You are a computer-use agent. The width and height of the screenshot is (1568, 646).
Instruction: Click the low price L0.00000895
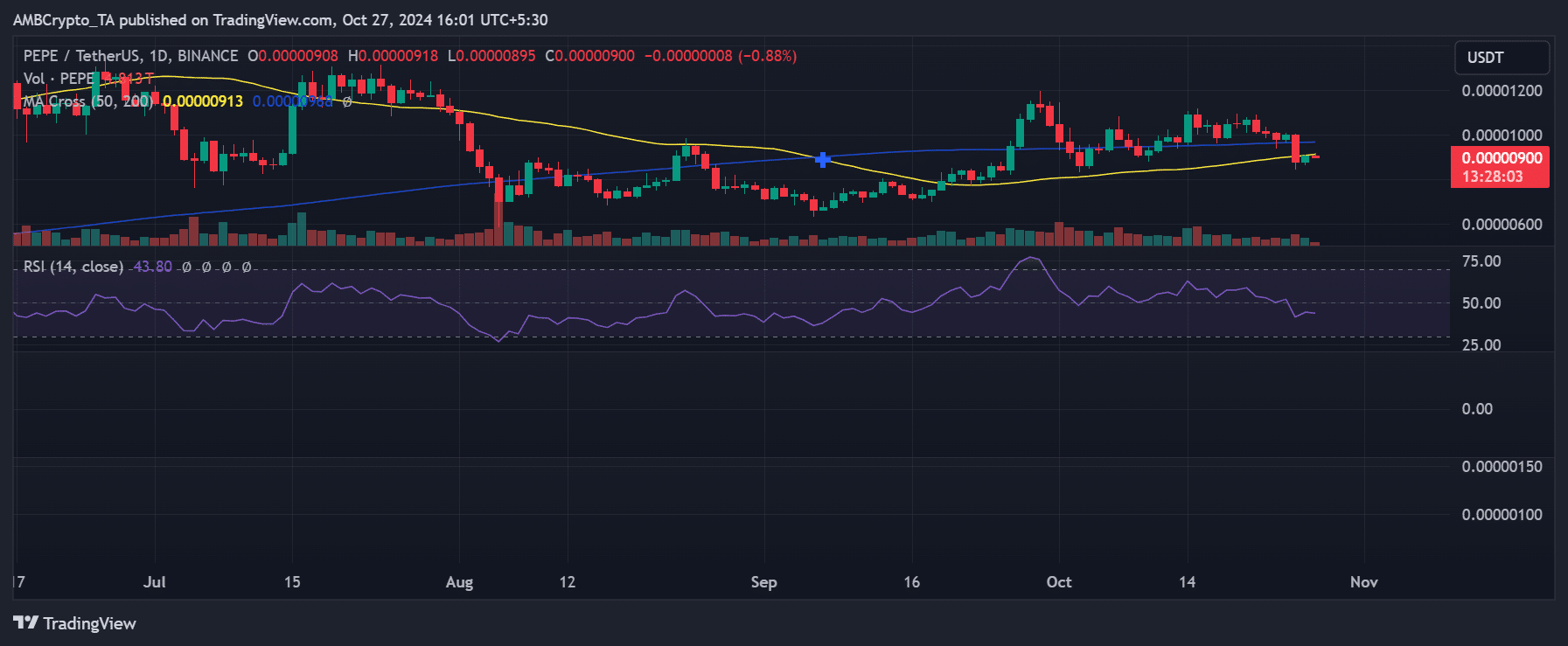click(491, 56)
